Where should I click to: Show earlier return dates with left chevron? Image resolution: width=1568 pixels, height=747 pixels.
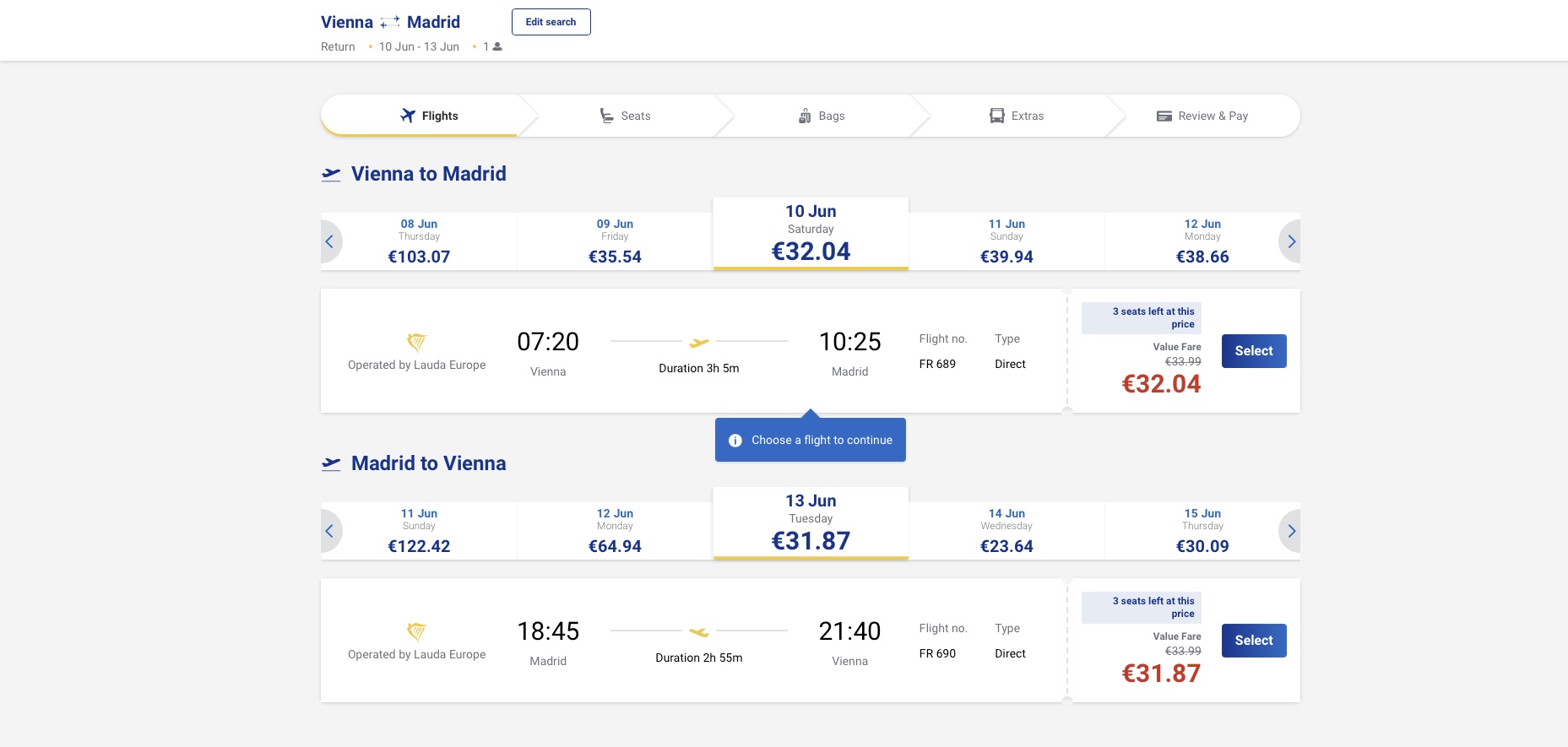[330, 531]
